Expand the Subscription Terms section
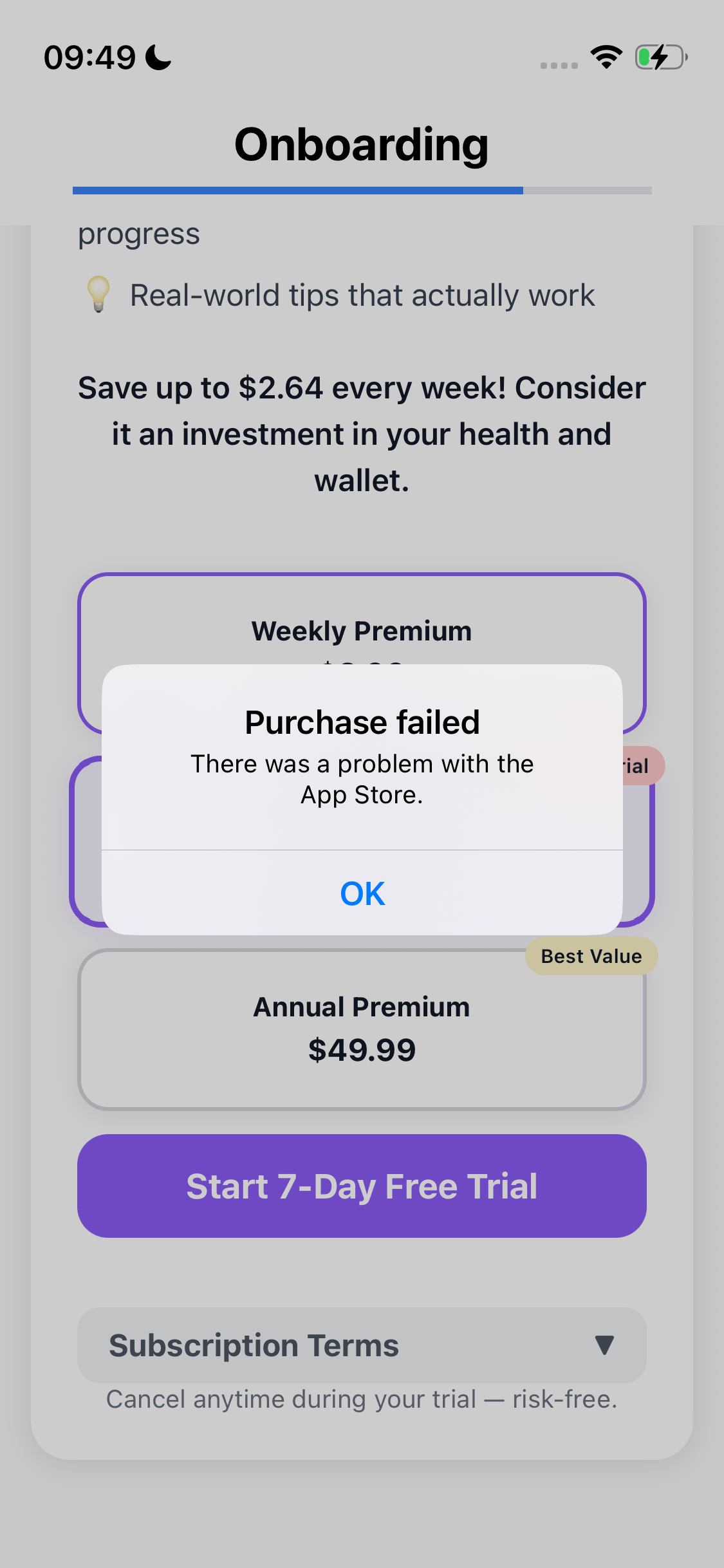724x1568 pixels. pos(362,1345)
